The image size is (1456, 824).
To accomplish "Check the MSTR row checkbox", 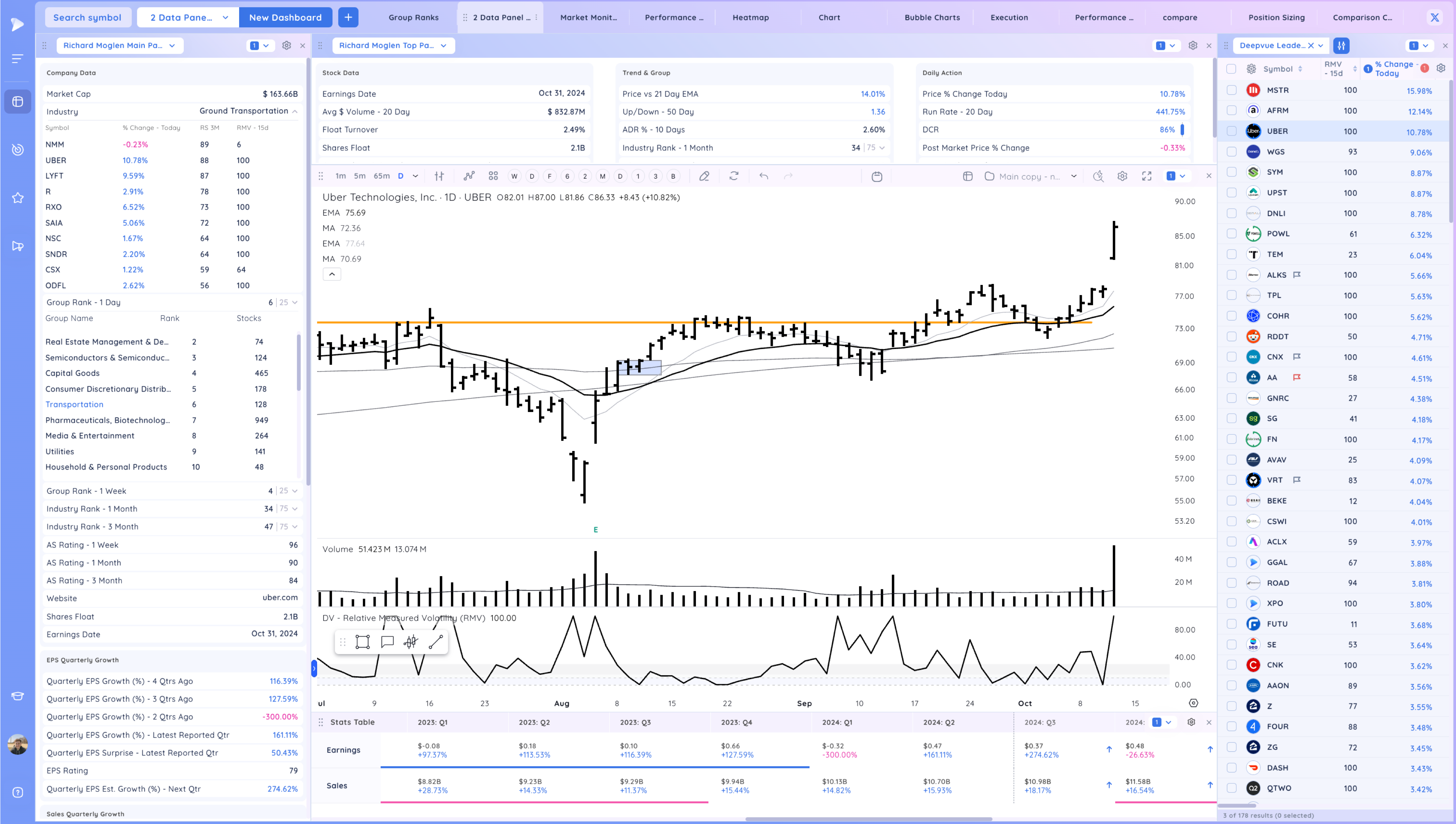I will pos(1231,90).
